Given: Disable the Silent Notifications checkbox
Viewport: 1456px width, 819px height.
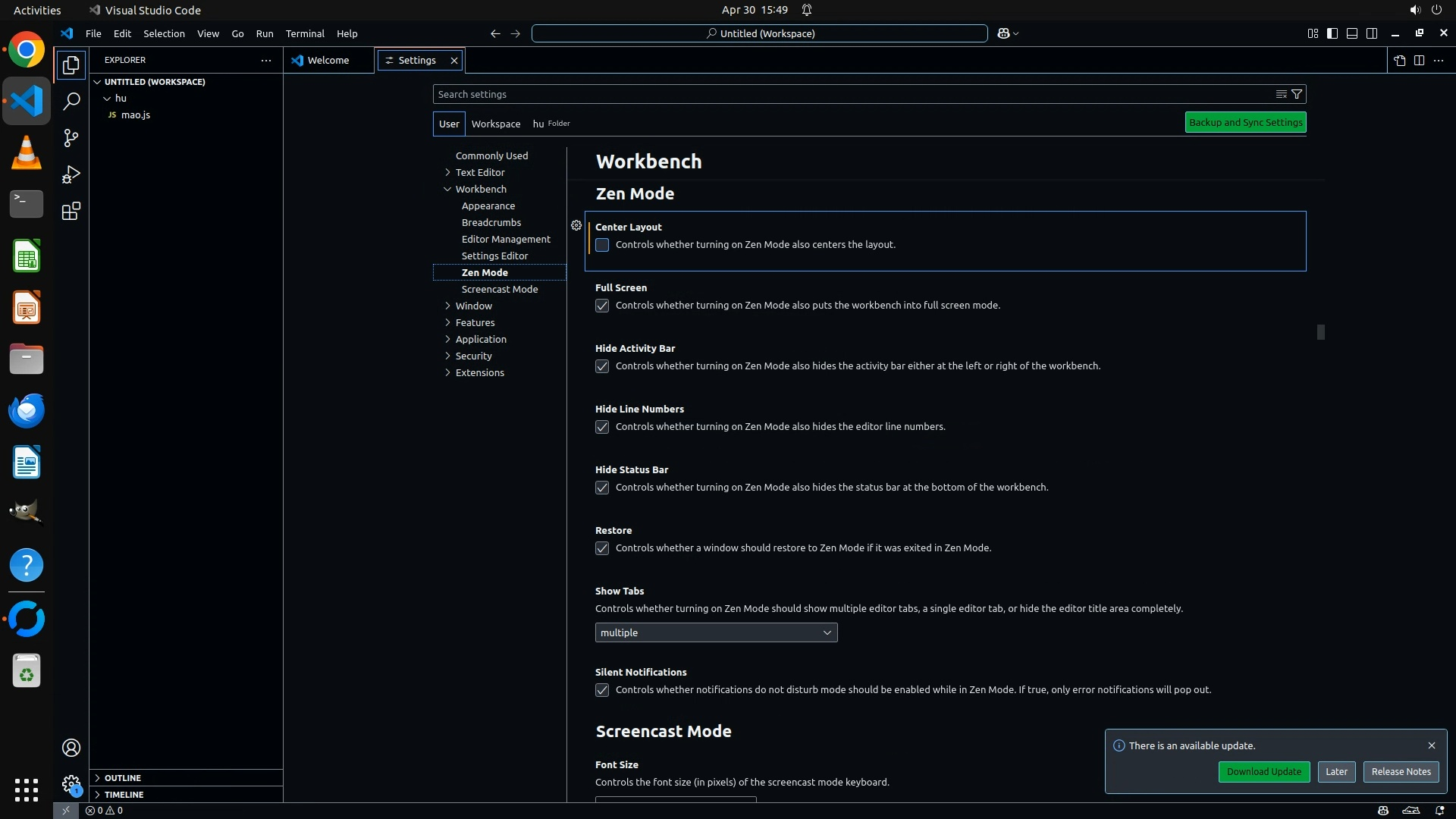Looking at the screenshot, I should 602,690.
